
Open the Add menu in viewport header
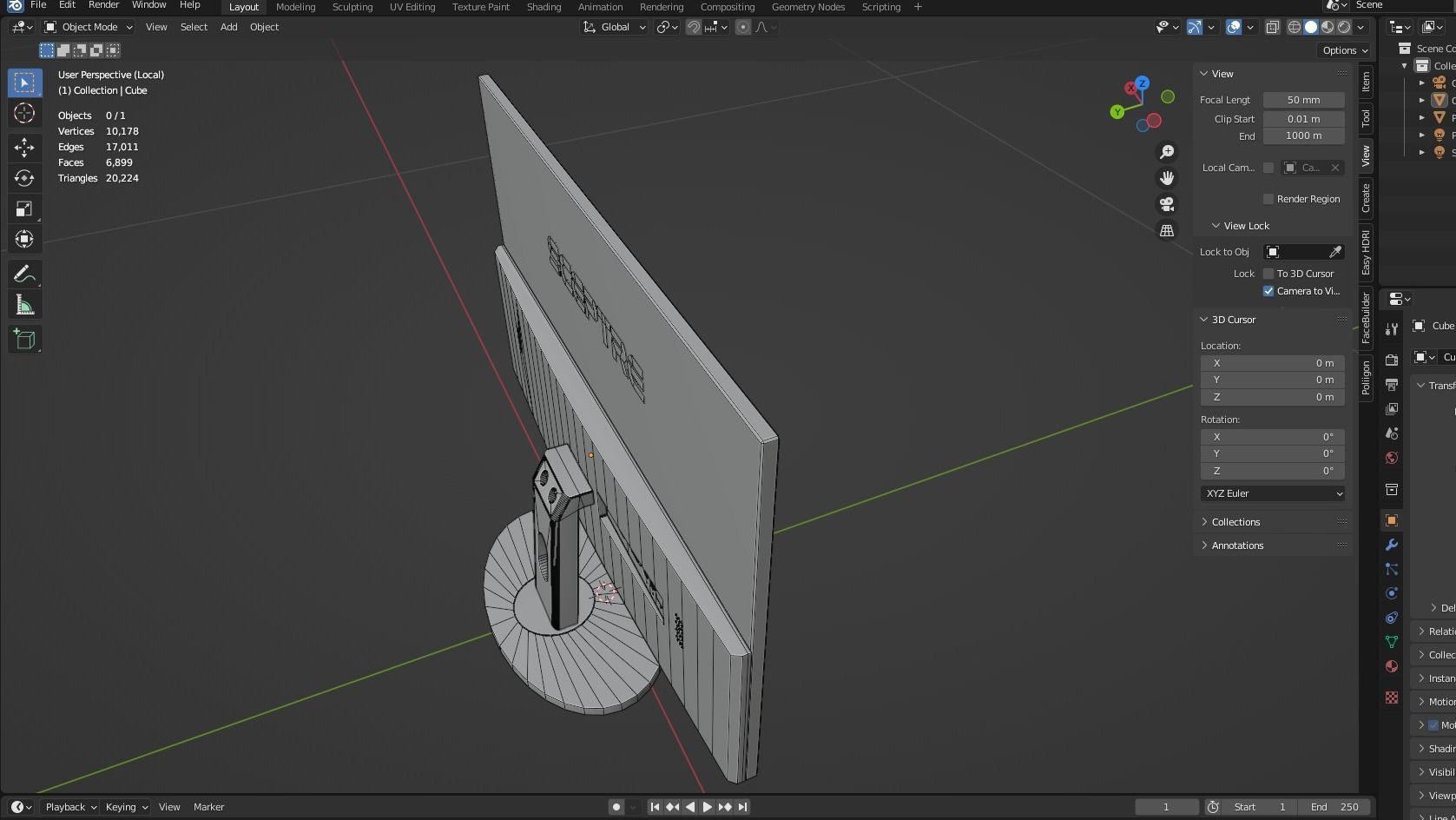coord(229,27)
